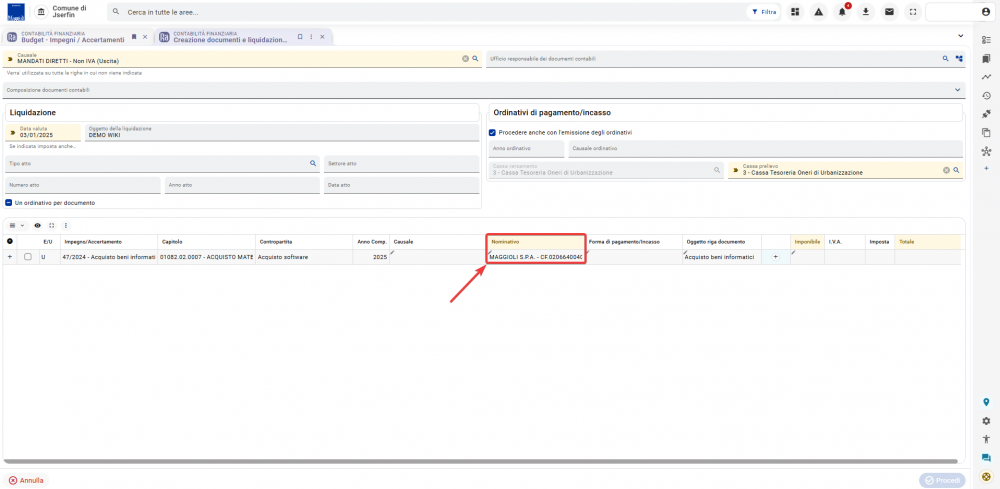Select the row checkbox for 47/2024
This screenshot has width=1000, height=489.
click(x=27, y=257)
